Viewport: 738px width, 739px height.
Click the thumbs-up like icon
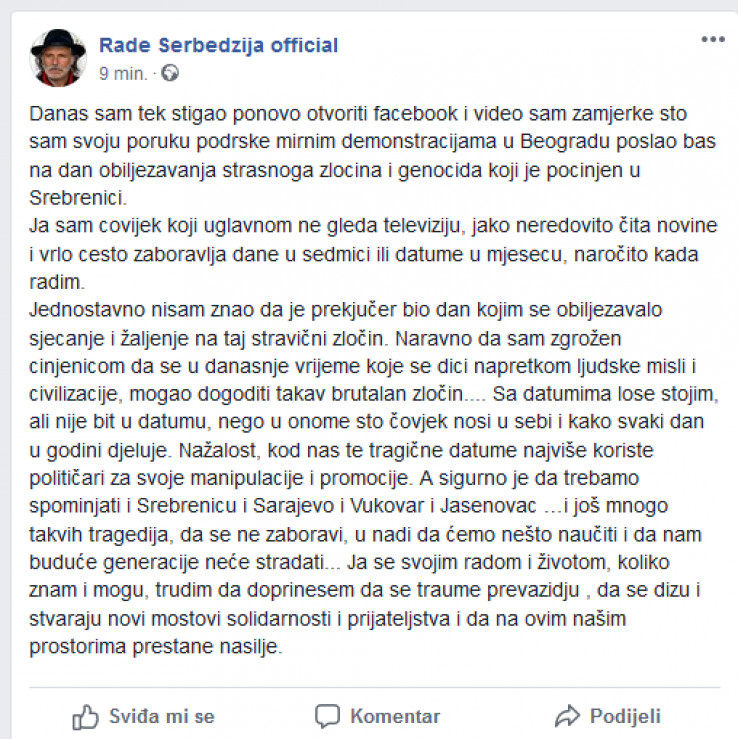(x=85, y=716)
